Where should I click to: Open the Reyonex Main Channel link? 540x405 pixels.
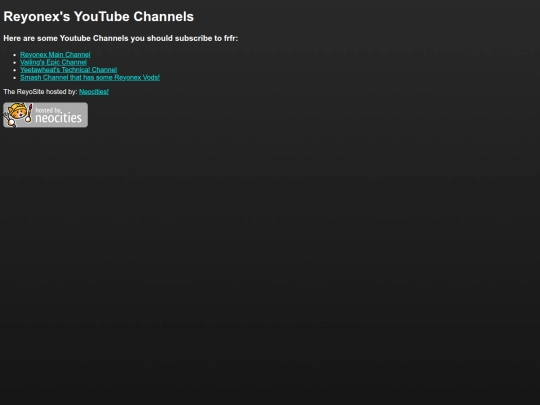[x=55, y=54]
